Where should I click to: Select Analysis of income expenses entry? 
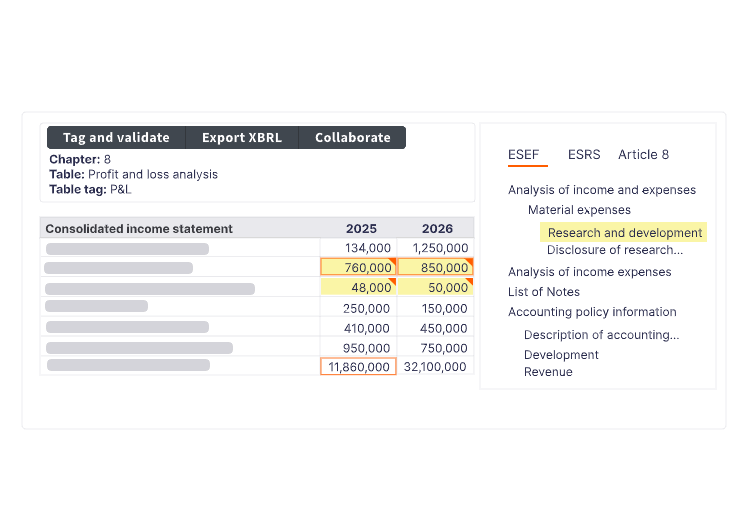(589, 272)
